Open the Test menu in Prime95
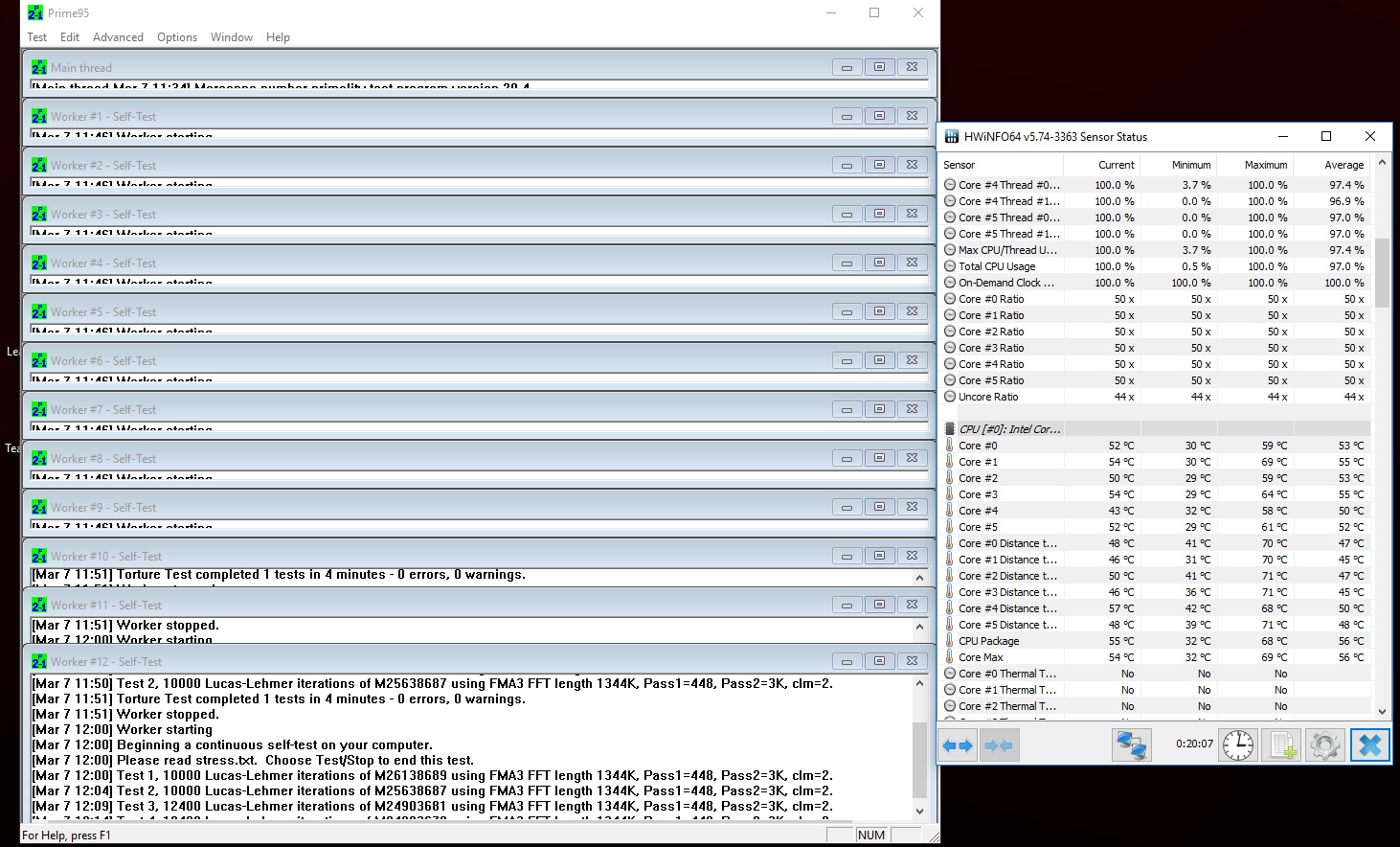 click(36, 37)
